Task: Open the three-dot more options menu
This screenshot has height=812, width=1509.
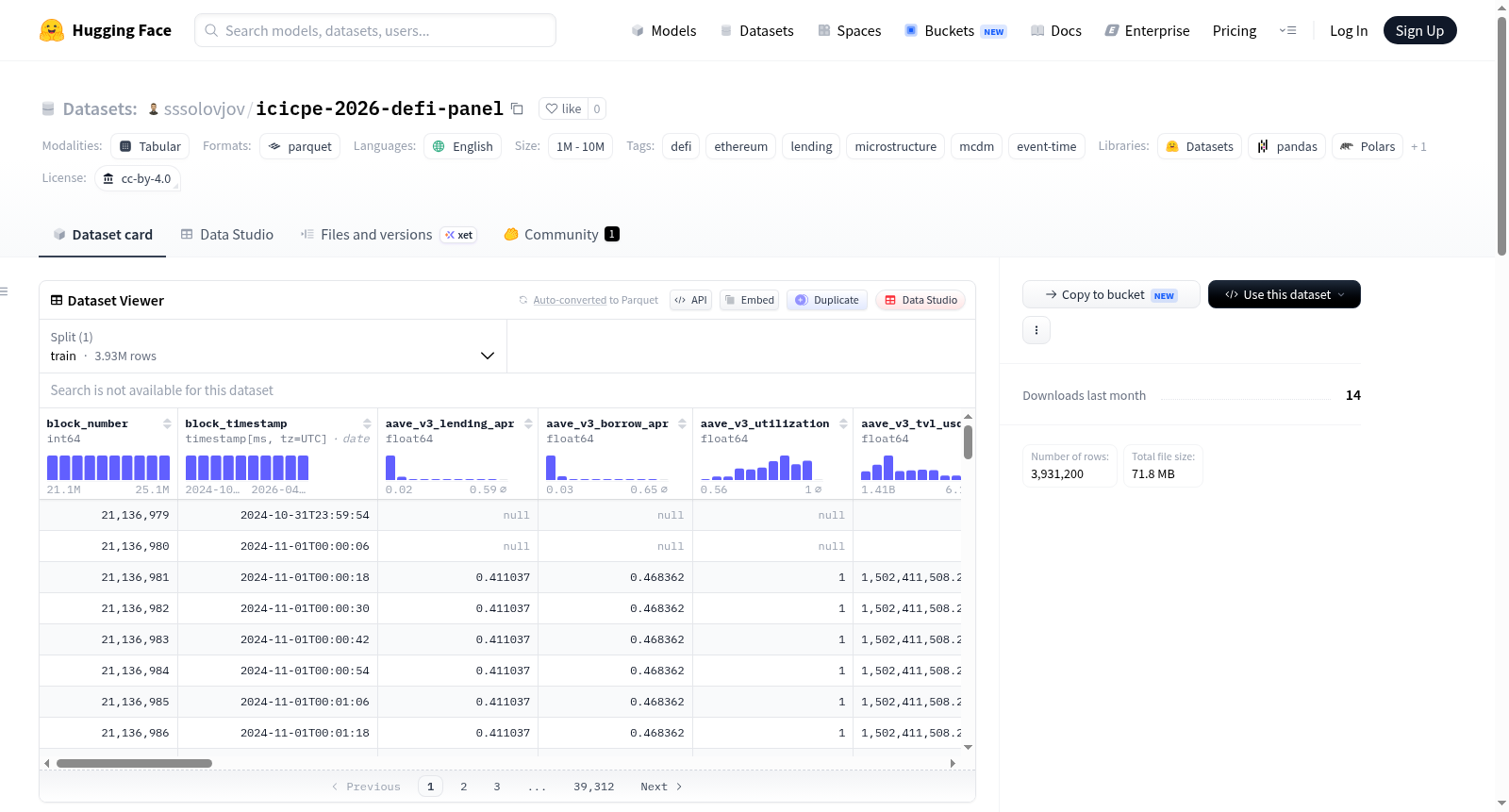Action: (x=1036, y=330)
